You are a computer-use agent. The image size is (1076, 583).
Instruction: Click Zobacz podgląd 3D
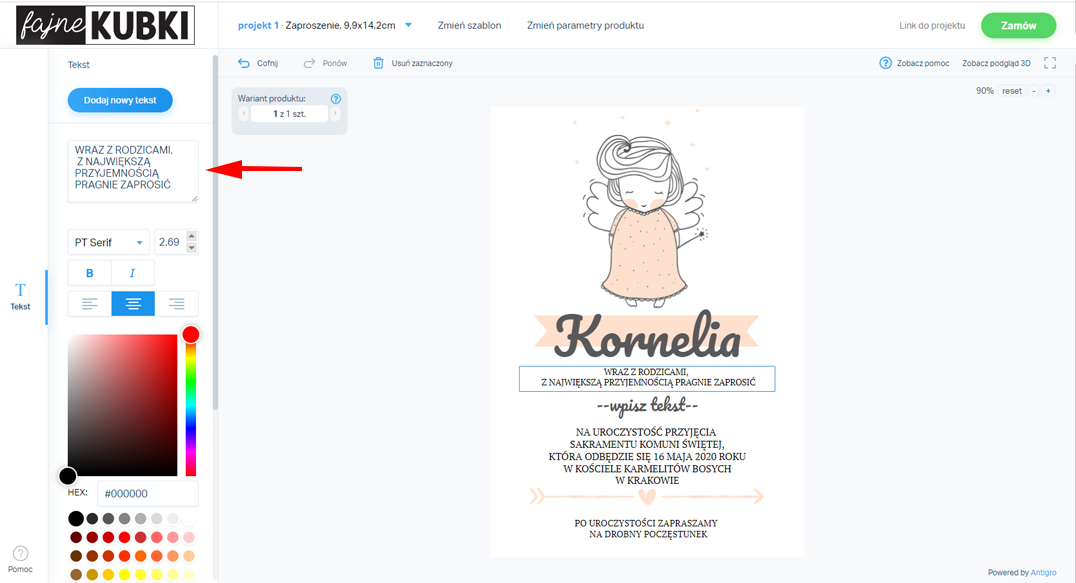(996, 63)
